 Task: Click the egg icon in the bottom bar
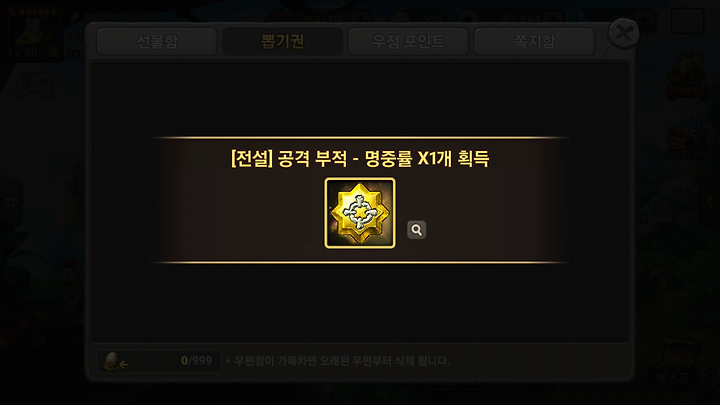point(113,361)
